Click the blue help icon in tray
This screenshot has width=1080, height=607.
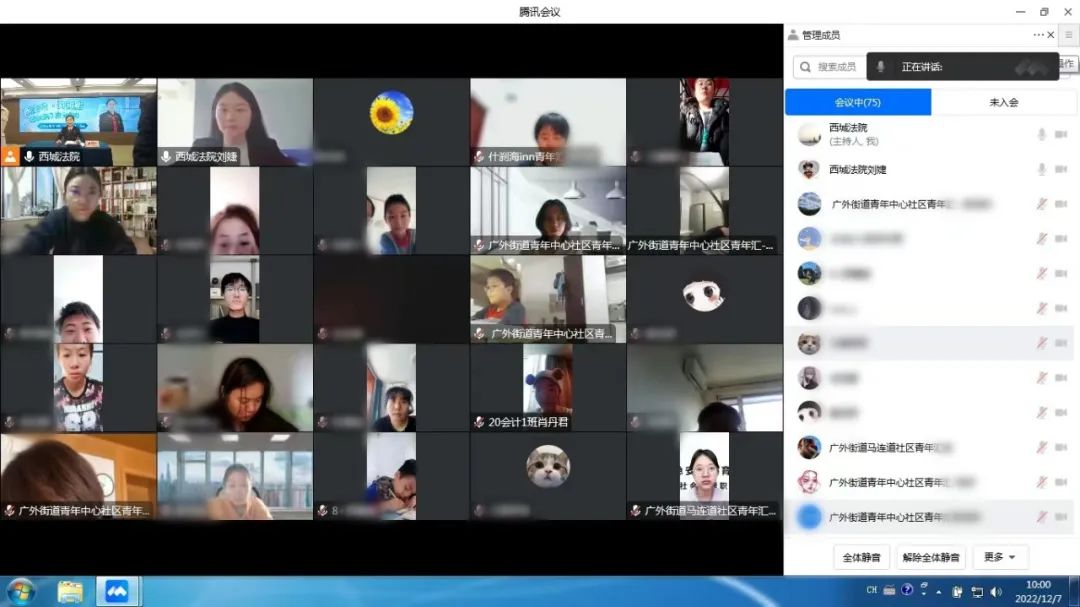tap(907, 590)
